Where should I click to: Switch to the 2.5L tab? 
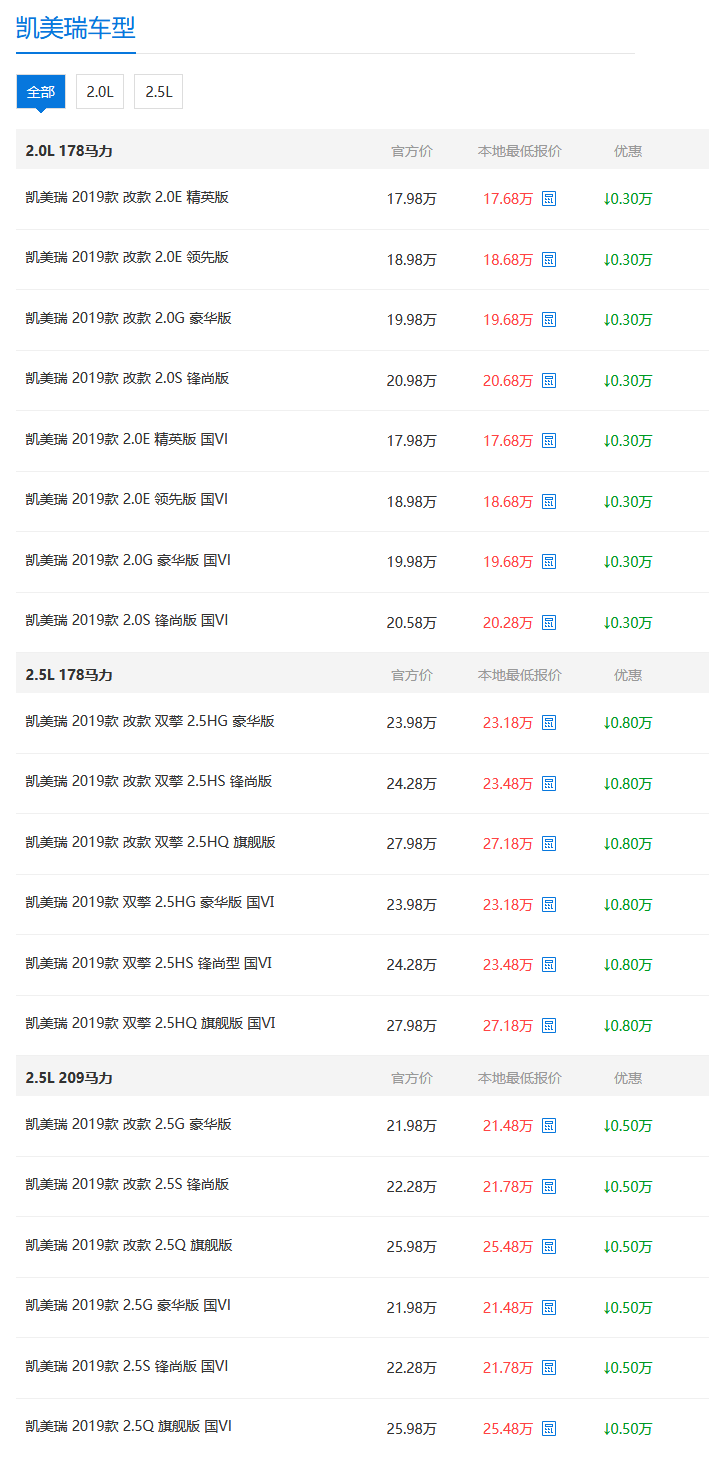pos(158,91)
